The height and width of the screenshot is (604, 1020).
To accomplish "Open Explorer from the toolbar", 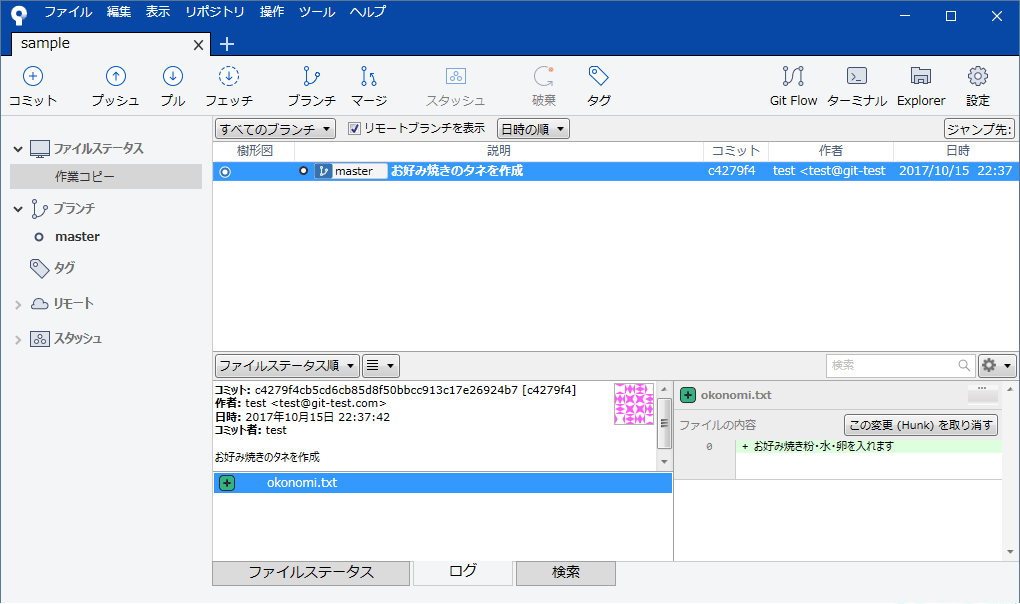I will tap(920, 86).
